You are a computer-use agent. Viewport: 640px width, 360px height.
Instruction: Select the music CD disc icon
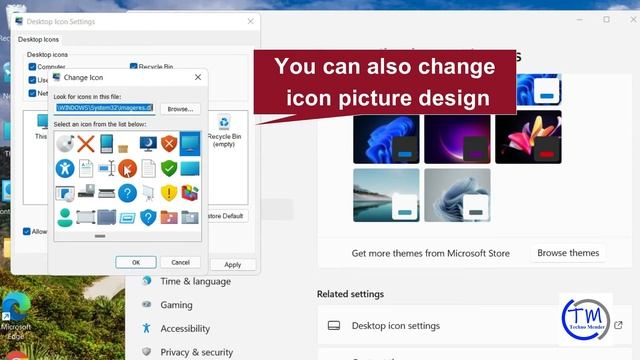click(x=65, y=144)
